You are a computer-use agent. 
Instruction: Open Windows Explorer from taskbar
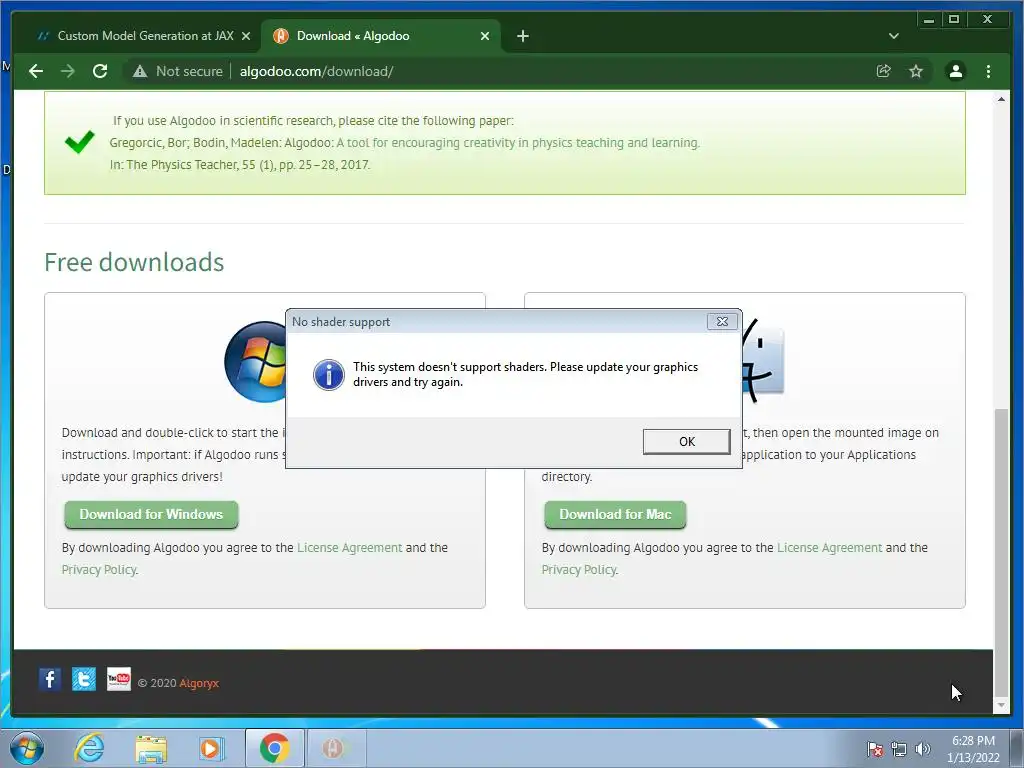point(151,748)
